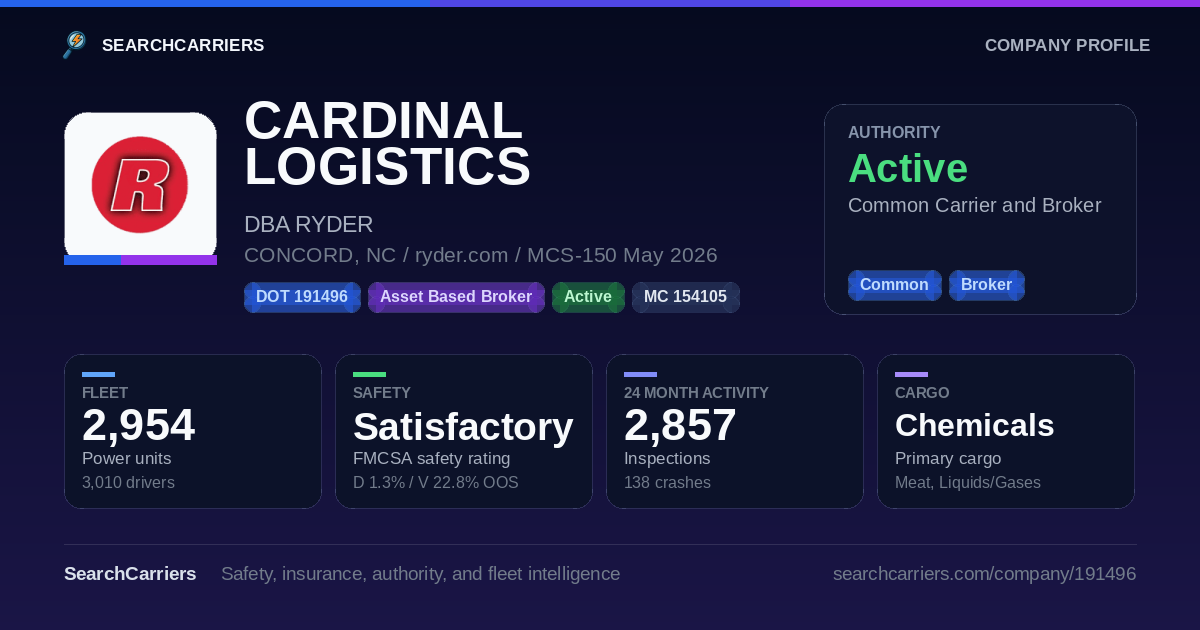Click the CARGO card label
The width and height of the screenshot is (1200, 630).
(x=922, y=393)
